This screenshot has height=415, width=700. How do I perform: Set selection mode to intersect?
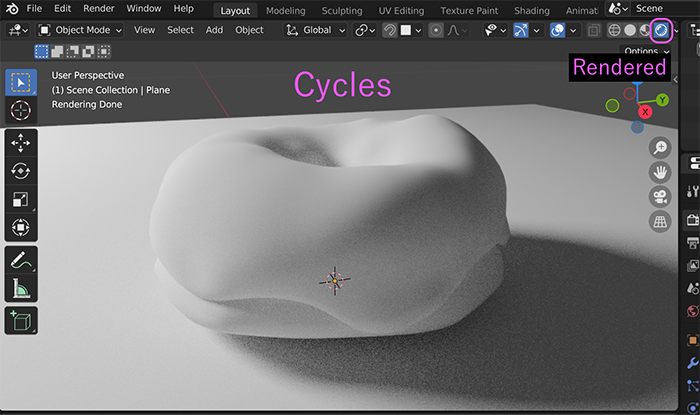click(x=104, y=52)
